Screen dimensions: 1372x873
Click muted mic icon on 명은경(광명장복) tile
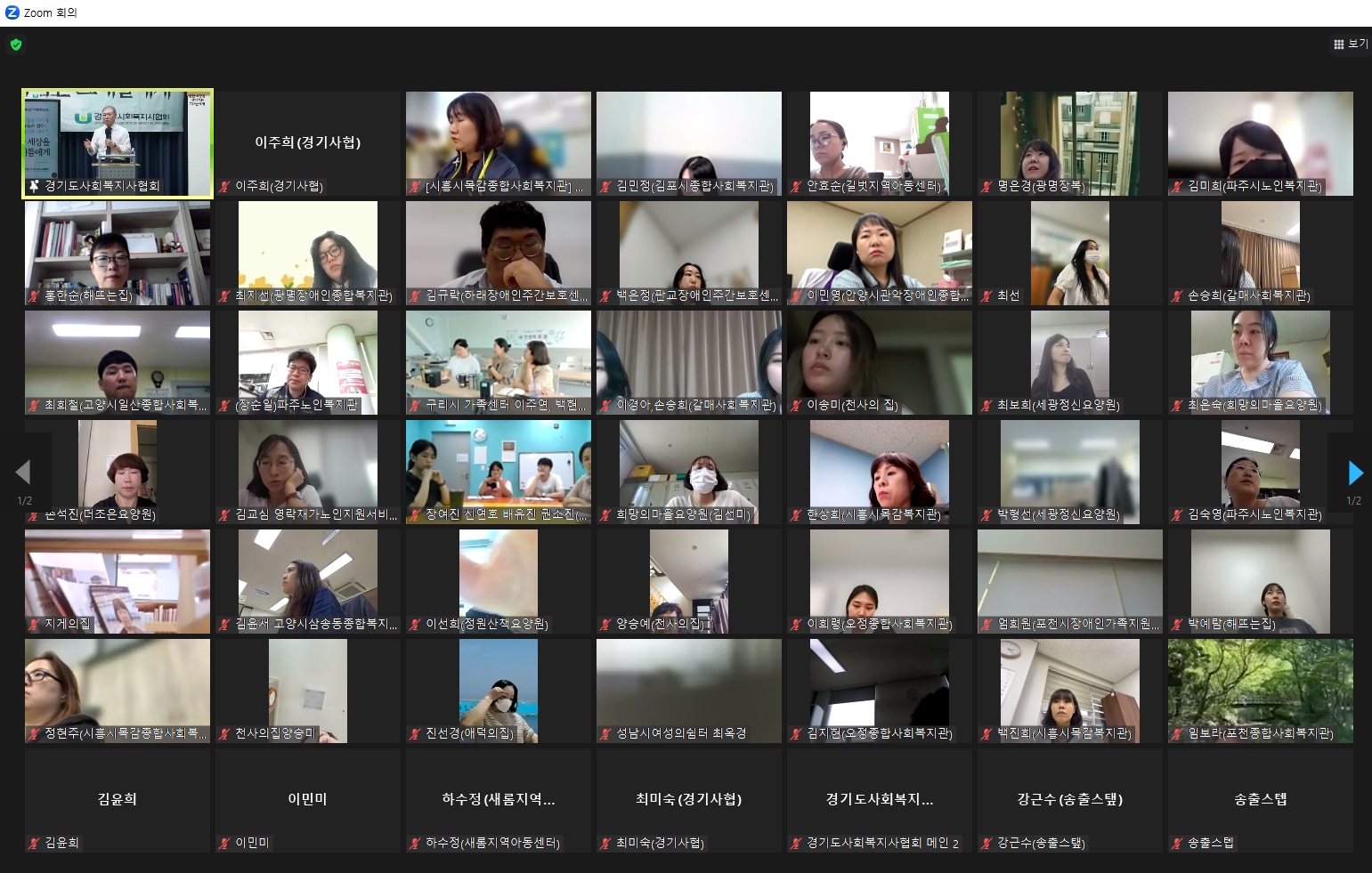tap(986, 186)
